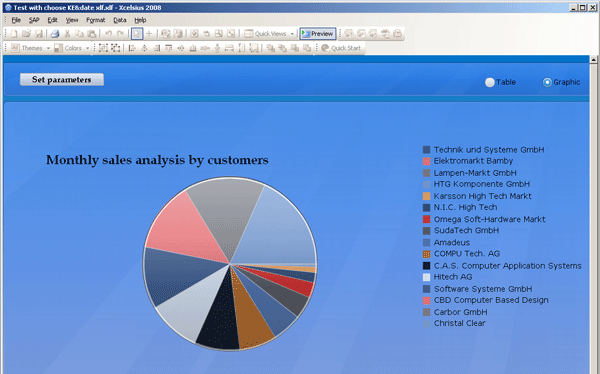Screen dimensions: 600x374
Task: Click the Set parameters button
Action: click(x=62, y=80)
